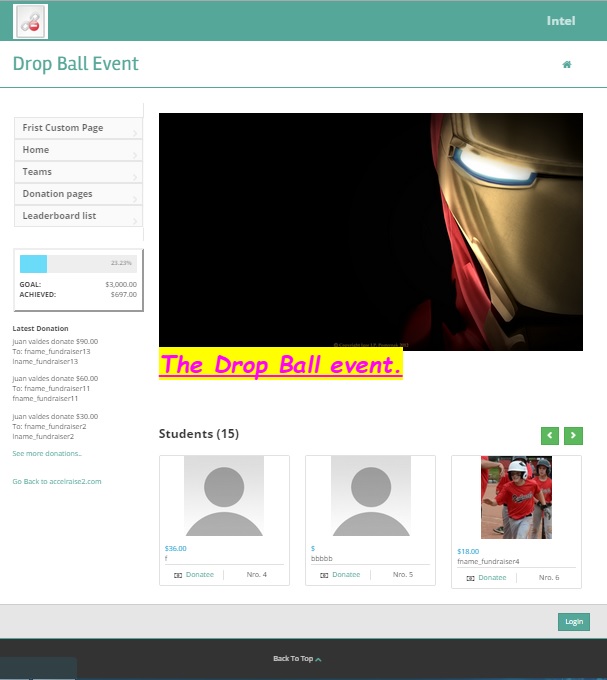607x680 pixels.
Task: Click the fundraising progress bar at 23.23%
Action: 78,264
